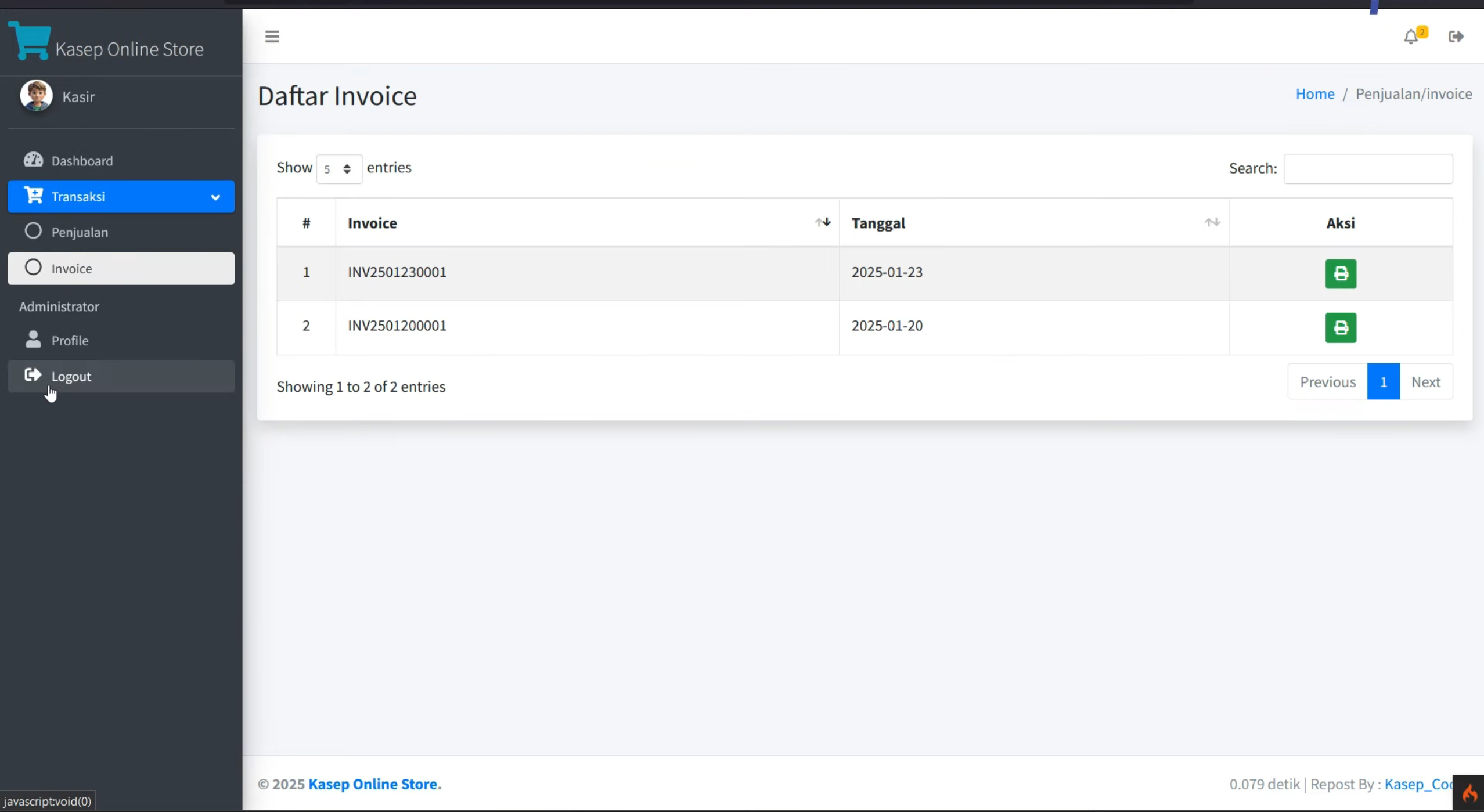Open the notifications bell icon
1484x812 pixels.
pos(1411,37)
